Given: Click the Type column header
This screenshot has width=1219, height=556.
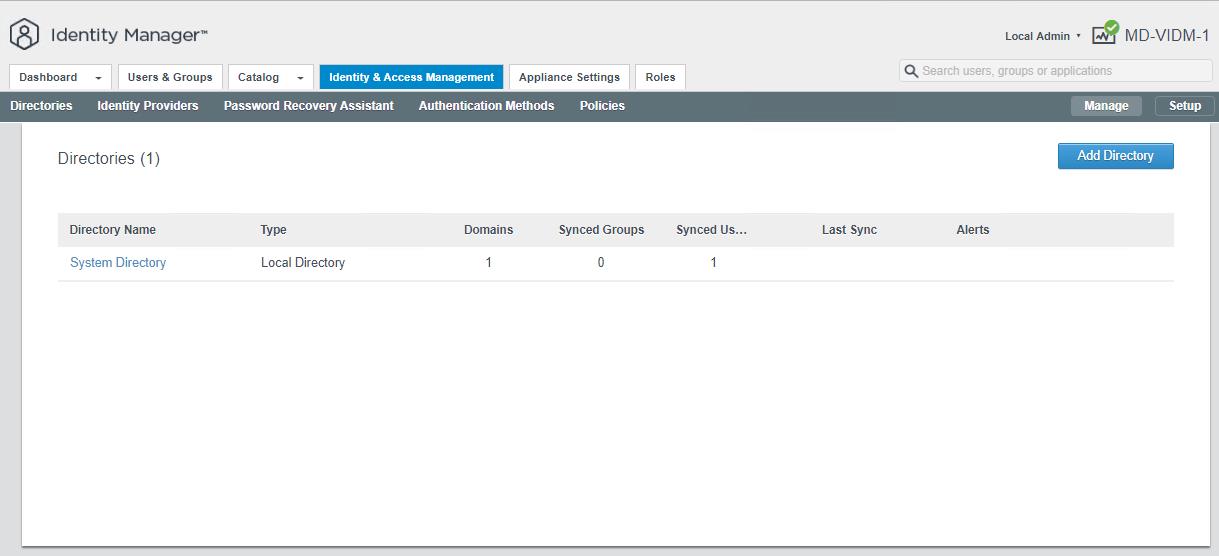Looking at the screenshot, I should [274, 230].
